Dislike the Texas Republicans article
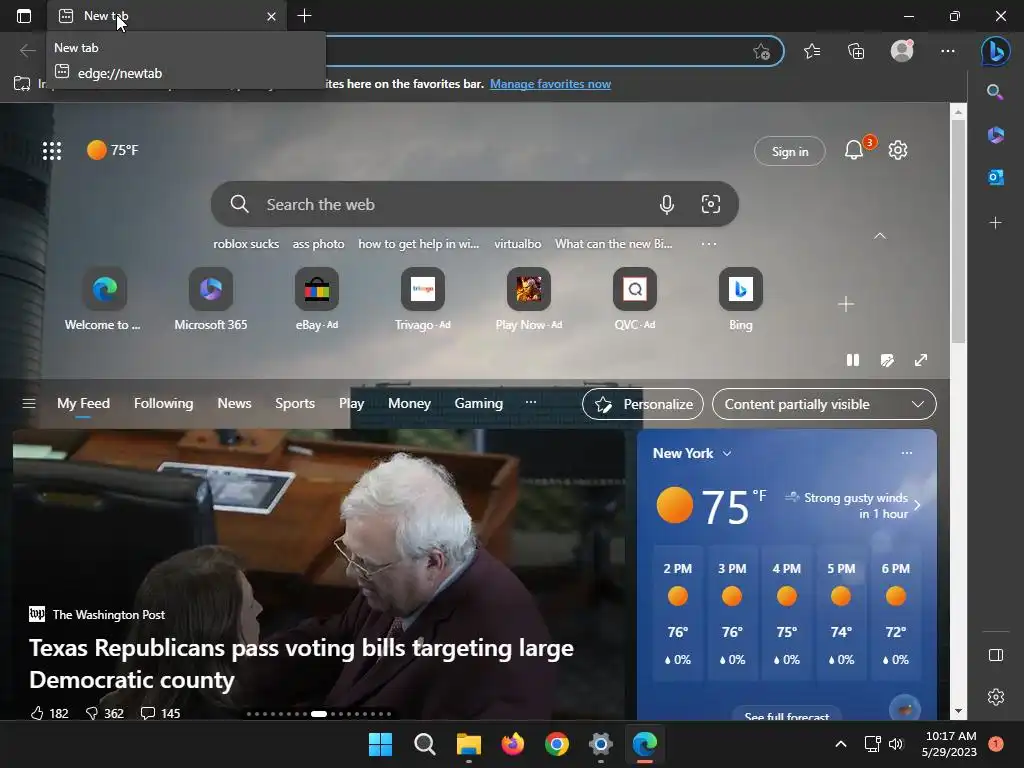The width and height of the screenshot is (1024, 768). [x=104, y=713]
